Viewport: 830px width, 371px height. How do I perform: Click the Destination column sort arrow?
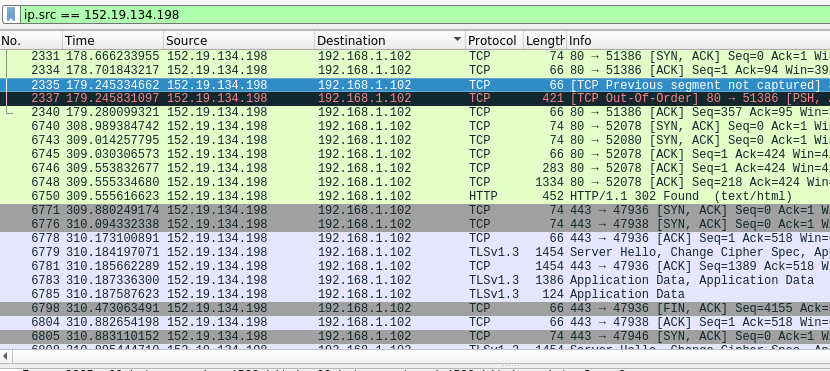(x=457, y=40)
